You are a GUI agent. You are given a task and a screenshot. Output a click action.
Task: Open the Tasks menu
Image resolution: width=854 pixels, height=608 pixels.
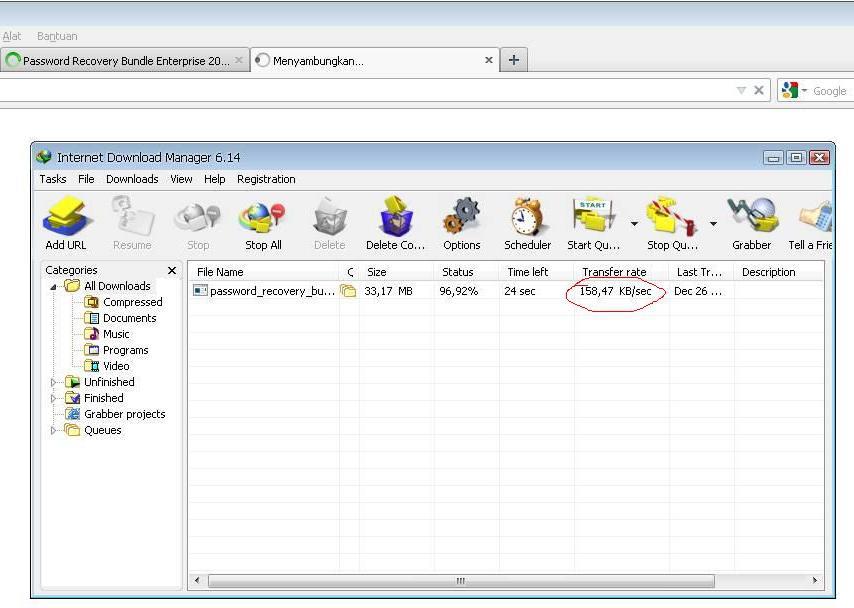pyautogui.click(x=53, y=179)
